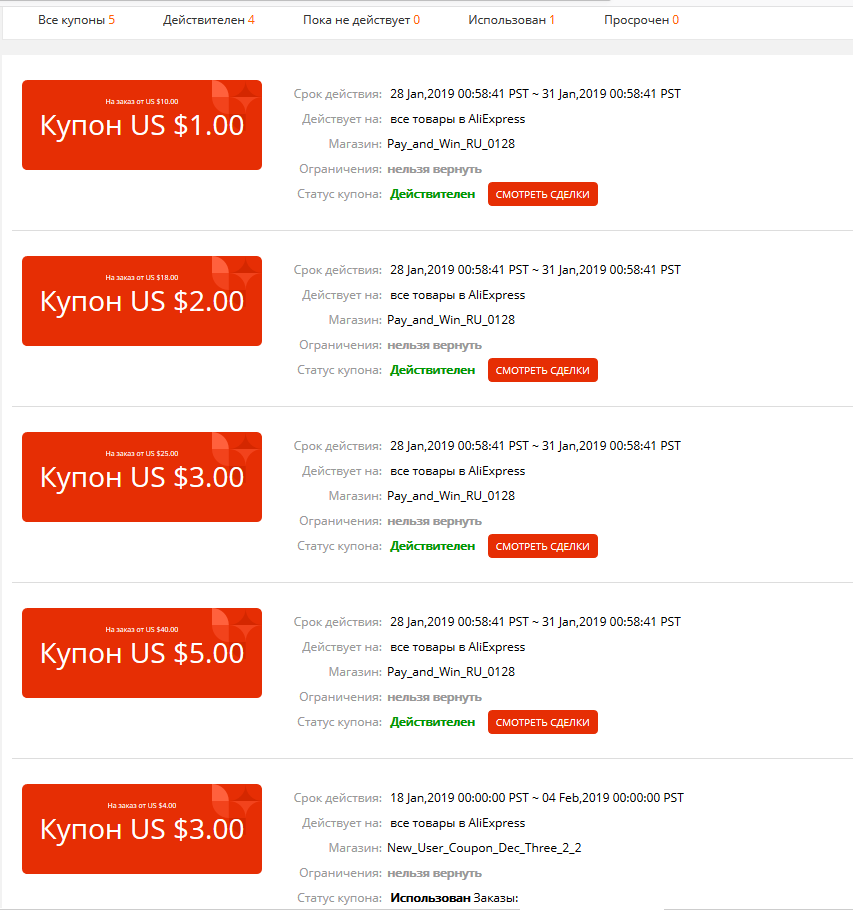Click the US $2.00 coupon card

142,301
